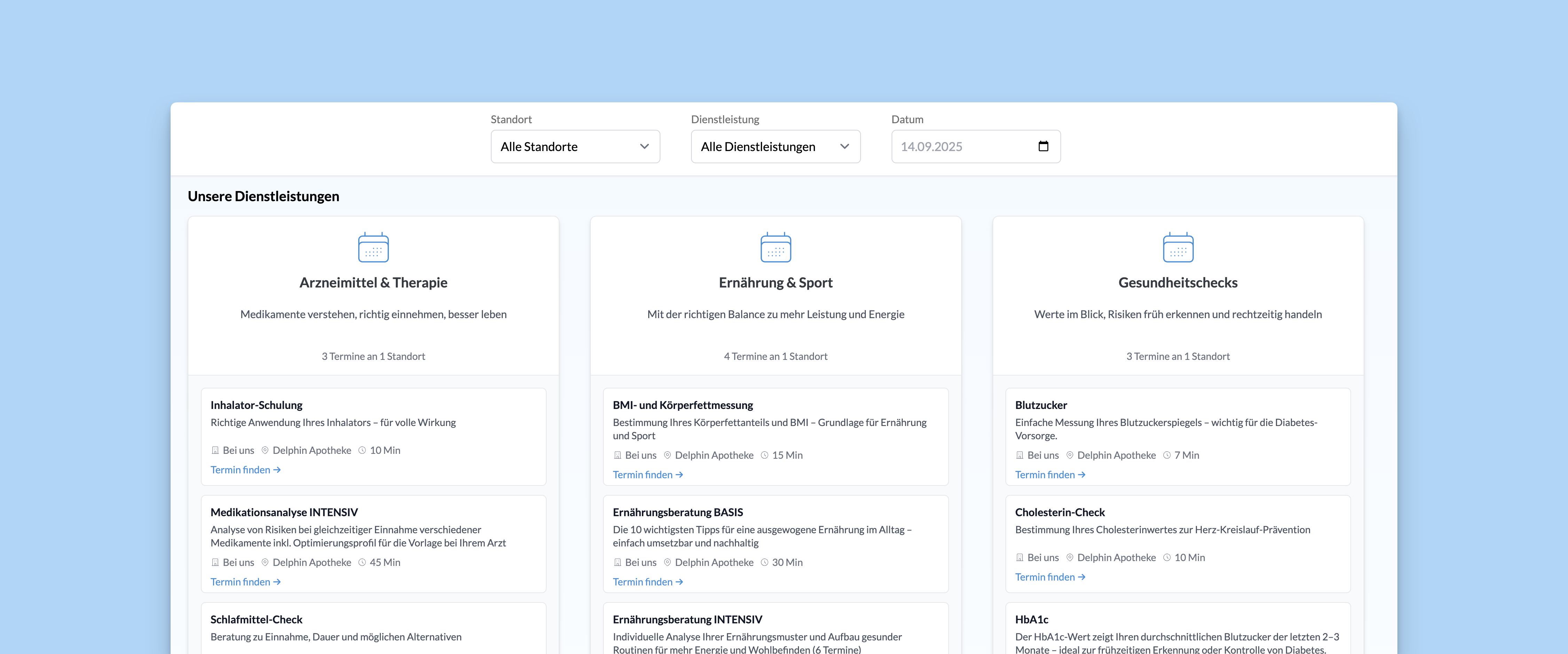Viewport: 1568px width, 654px height.
Task: Open Termin finden for Ernährungsberatung BASIS
Action: click(648, 582)
